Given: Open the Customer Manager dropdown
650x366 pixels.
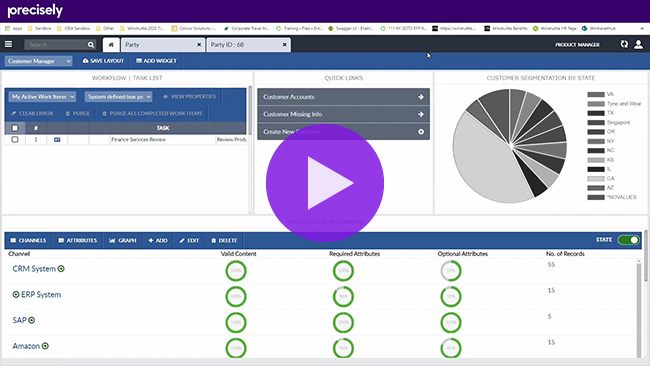Looking at the screenshot, I should (39, 61).
